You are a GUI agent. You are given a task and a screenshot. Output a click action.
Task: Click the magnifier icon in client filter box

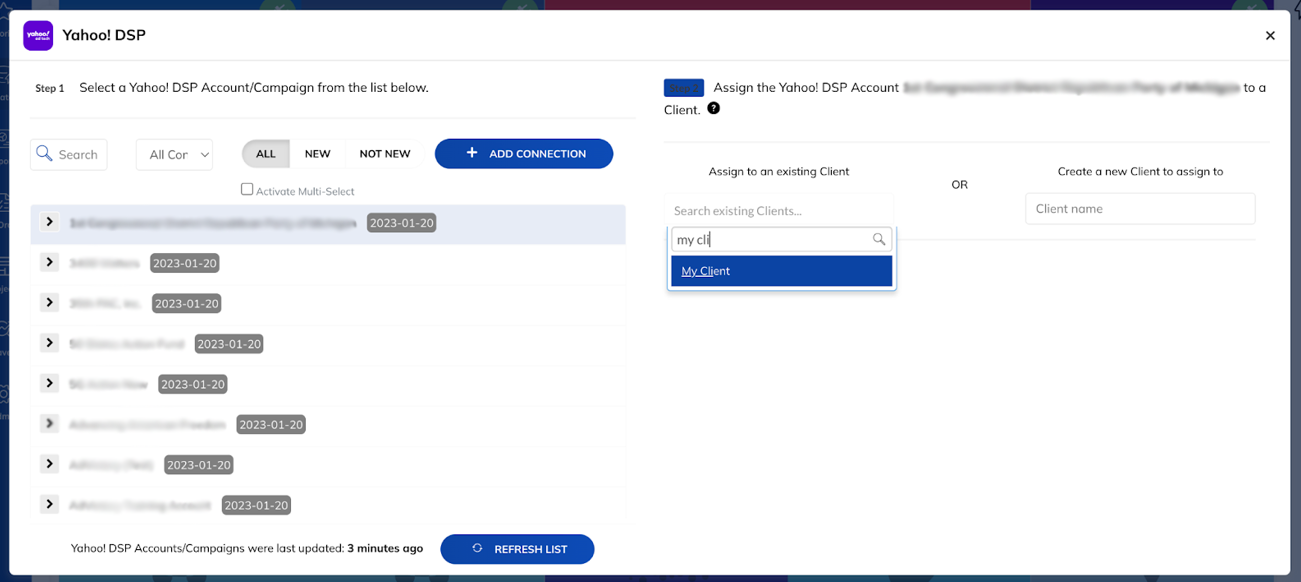pyautogui.click(x=879, y=239)
